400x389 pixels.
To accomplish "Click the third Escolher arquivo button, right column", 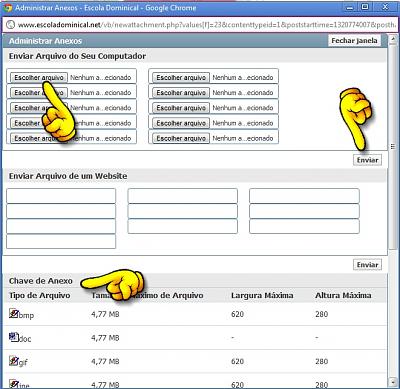I will [181, 108].
